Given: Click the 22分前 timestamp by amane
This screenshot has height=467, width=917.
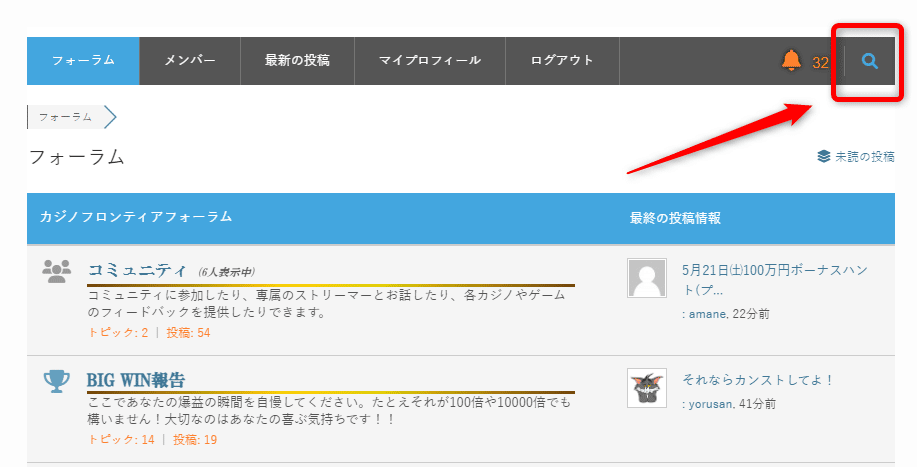Looking at the screenshot, I should (751, 314).
